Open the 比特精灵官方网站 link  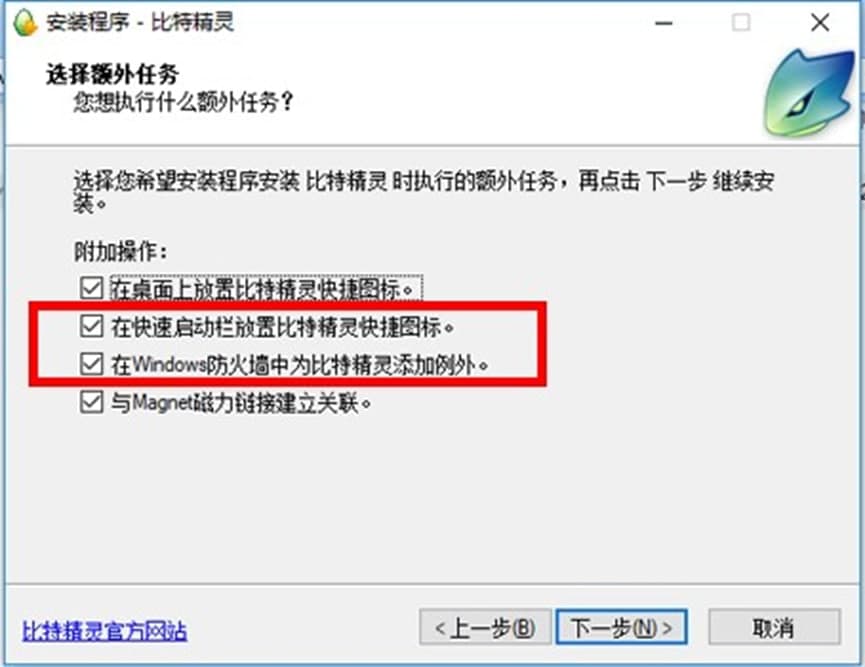tap(104, 631)
